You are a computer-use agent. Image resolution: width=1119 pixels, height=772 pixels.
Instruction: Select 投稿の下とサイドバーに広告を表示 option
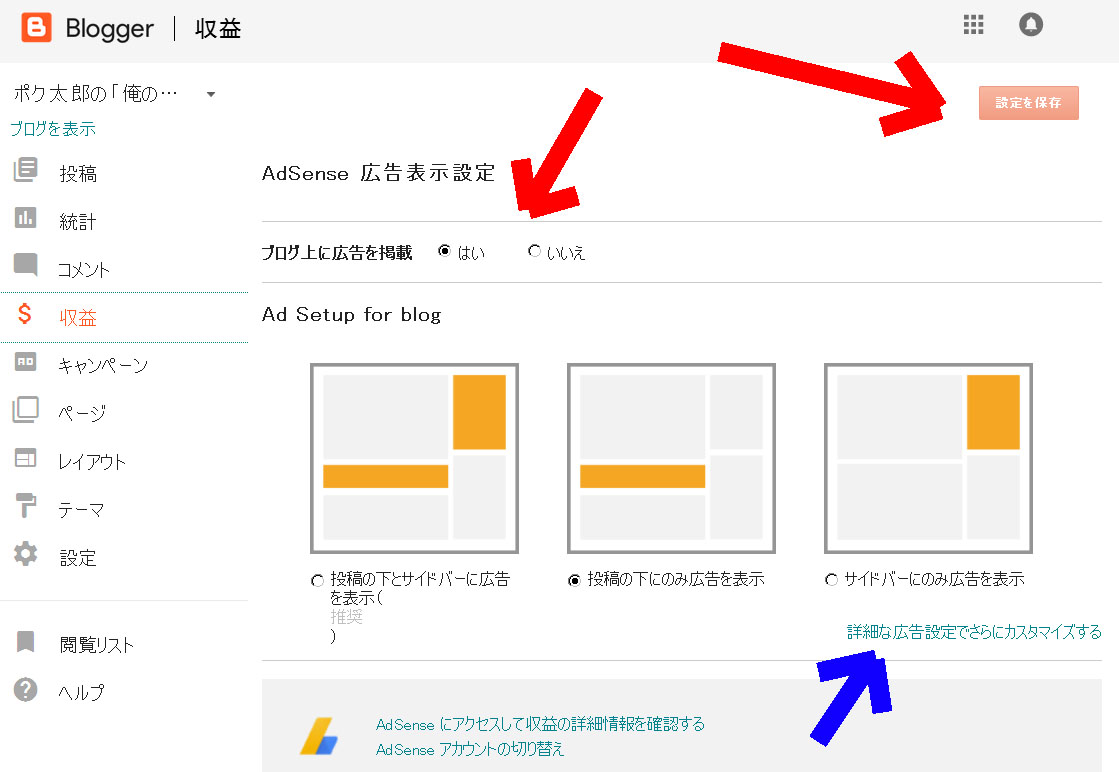[x=318, y=581]
